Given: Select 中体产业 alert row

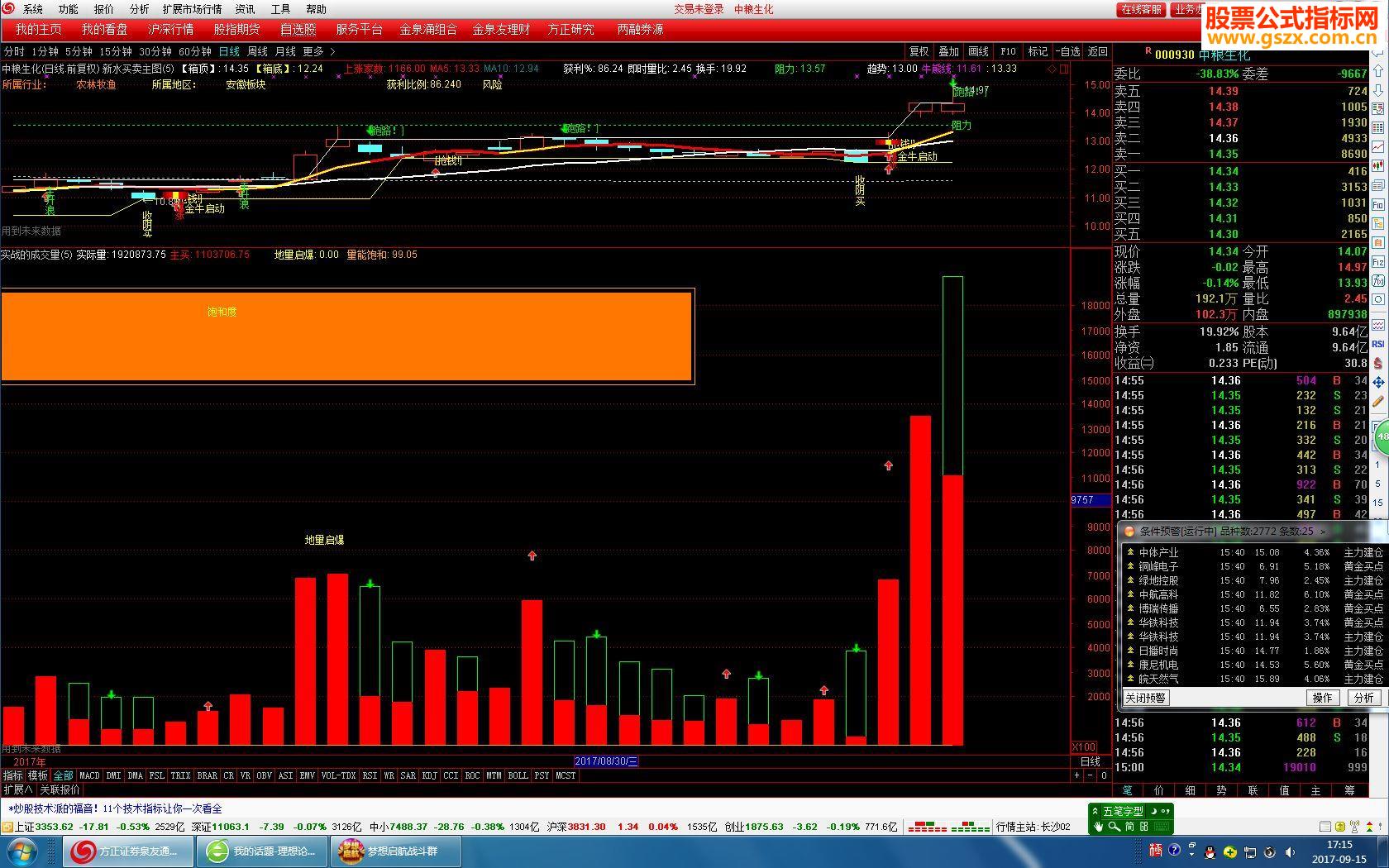Looking at the screenshot, I should [x=1255, y=552].
